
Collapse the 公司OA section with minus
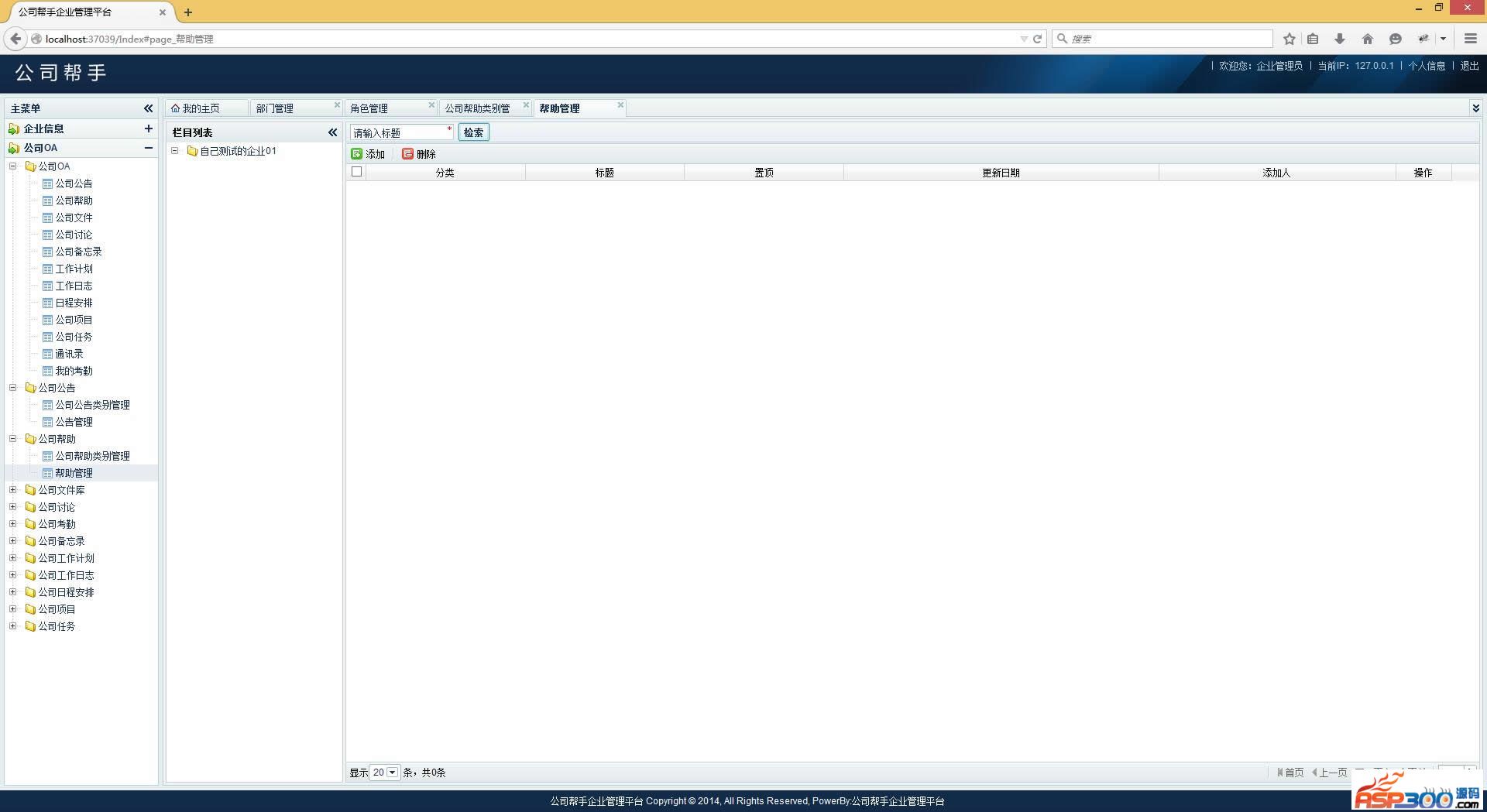(148, 147)
